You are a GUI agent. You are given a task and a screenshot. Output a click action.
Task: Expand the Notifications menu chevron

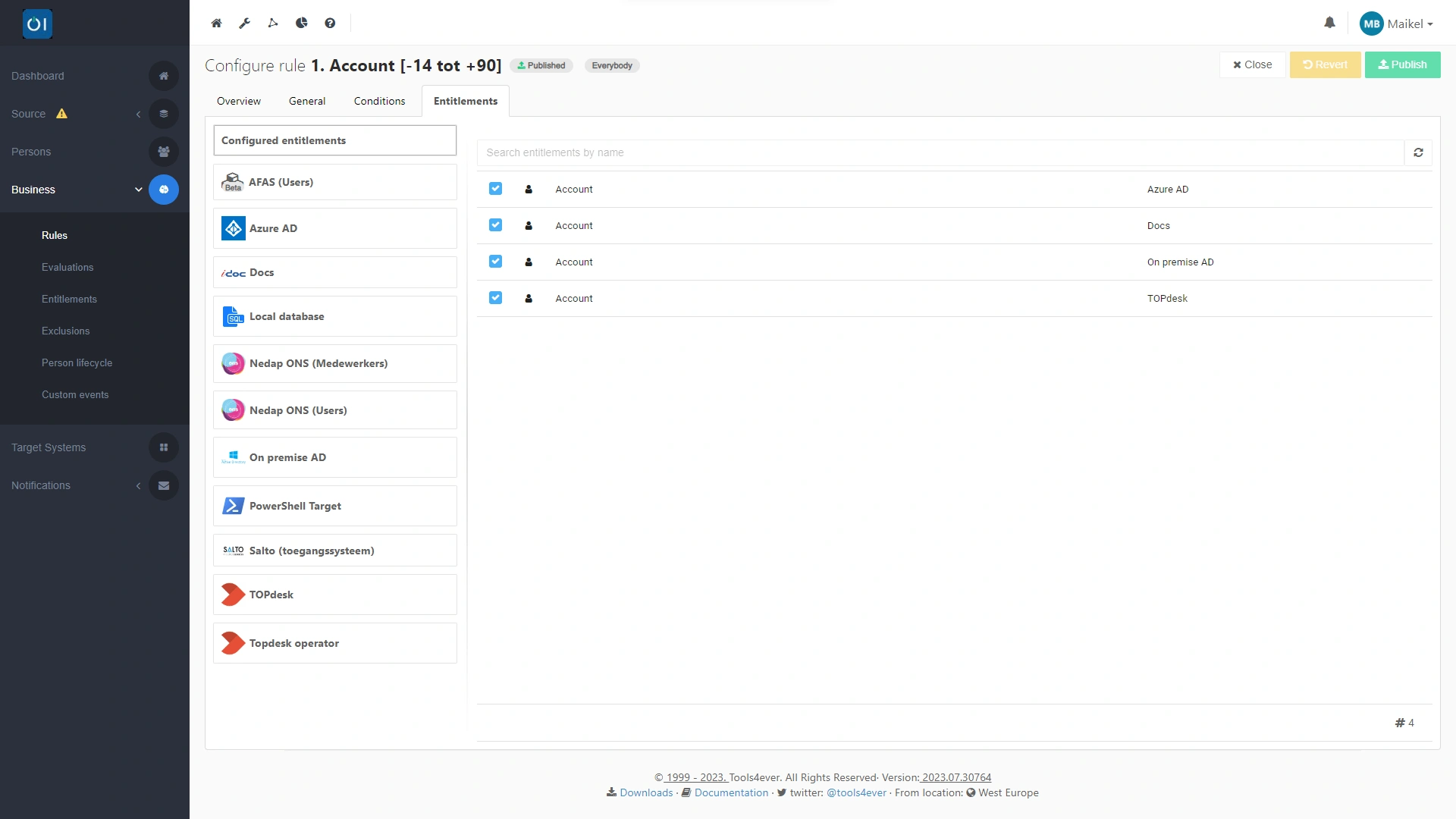point(138,485)
